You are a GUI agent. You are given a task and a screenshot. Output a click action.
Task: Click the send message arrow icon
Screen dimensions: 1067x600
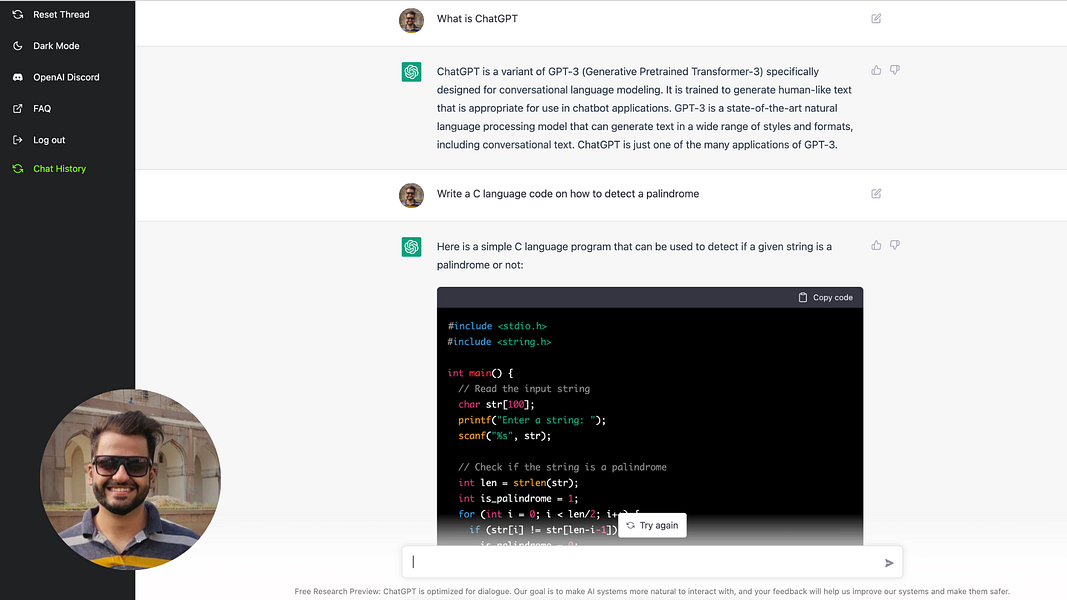(889, 563)
